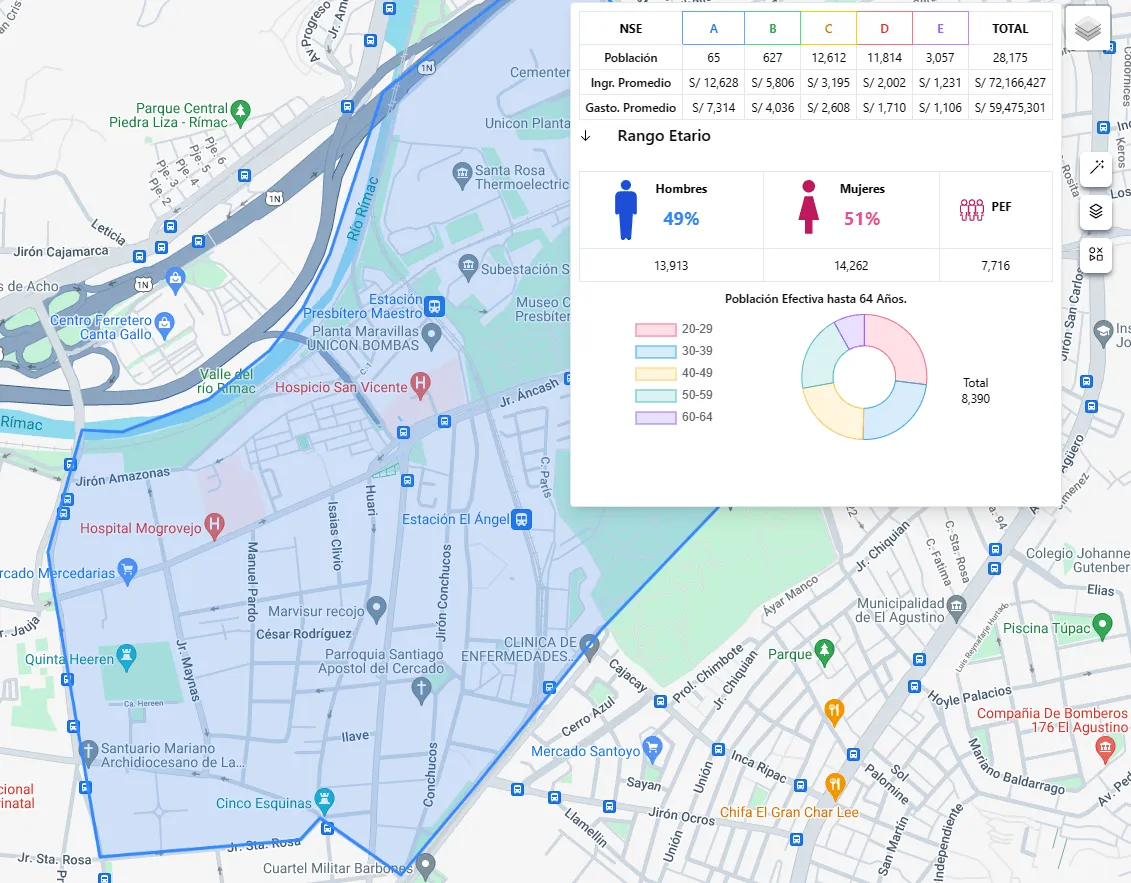Click the Total 8,390 chart label

975,391
